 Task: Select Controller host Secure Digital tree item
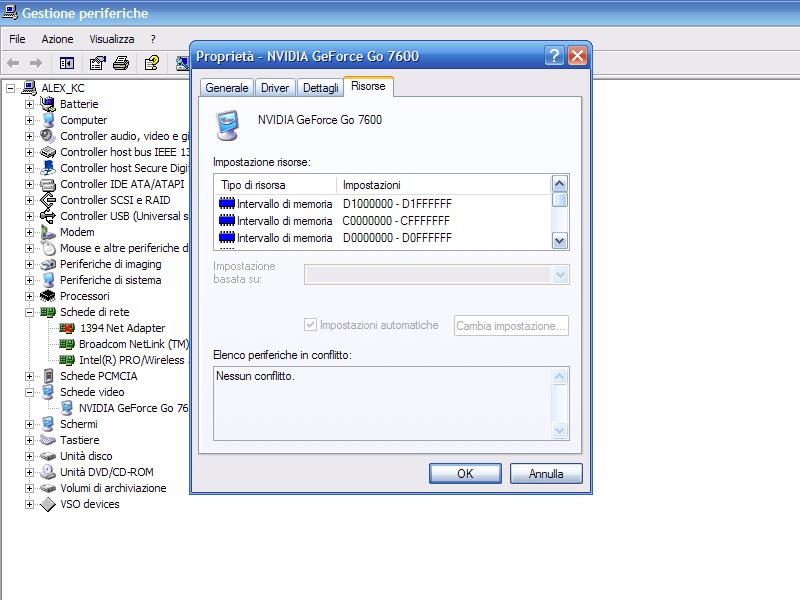point(124,168)
